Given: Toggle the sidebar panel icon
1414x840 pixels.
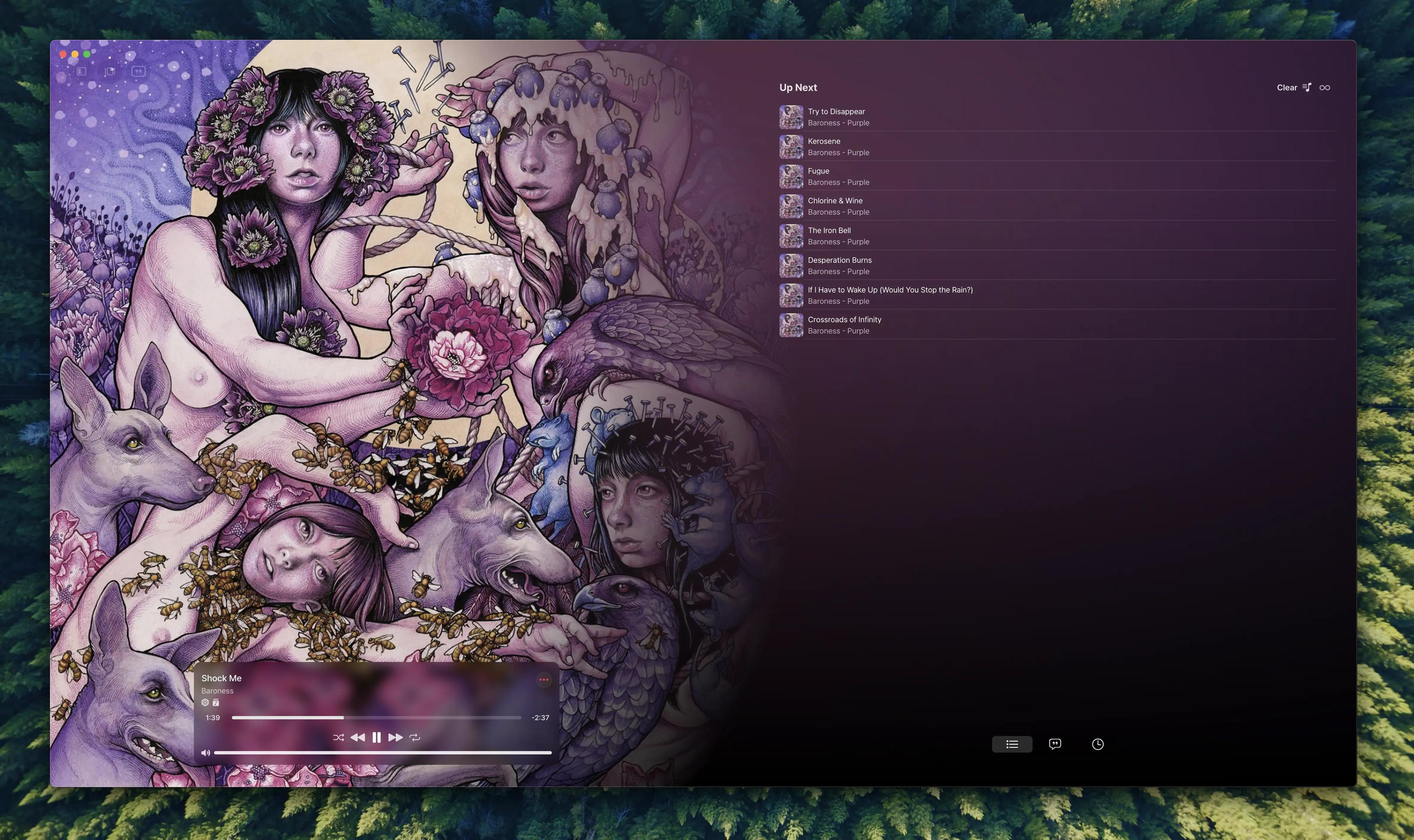Looking at the screenshot, I should (x=81, y=71).
